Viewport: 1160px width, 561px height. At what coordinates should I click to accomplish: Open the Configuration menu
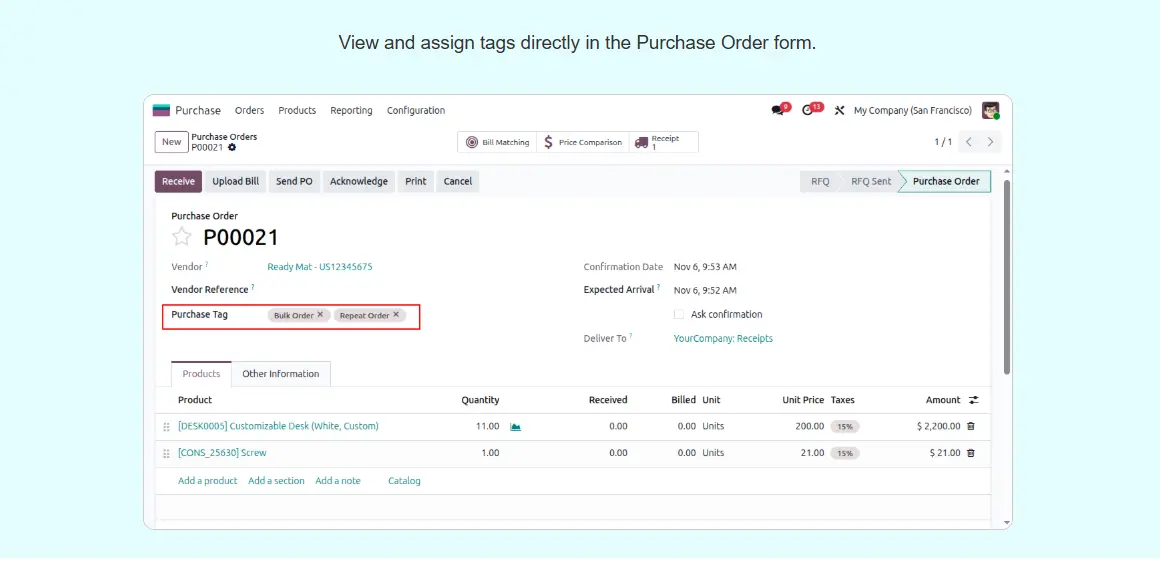coord(416,110)
